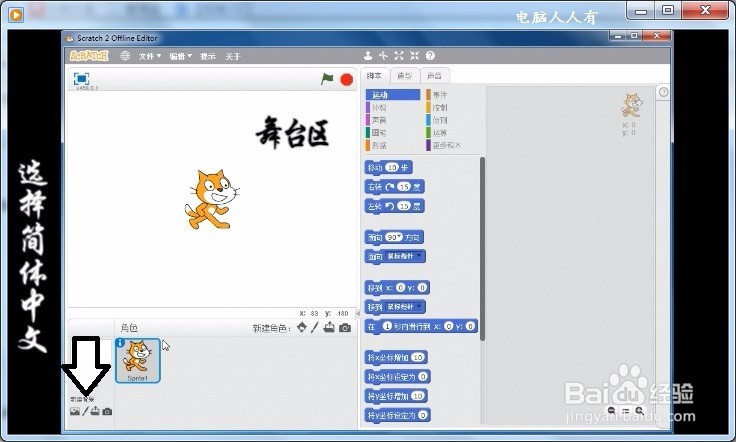Click the y value in 移到 x y block
Viewport: 736px width, 442px height.
[x=422, y=288]
